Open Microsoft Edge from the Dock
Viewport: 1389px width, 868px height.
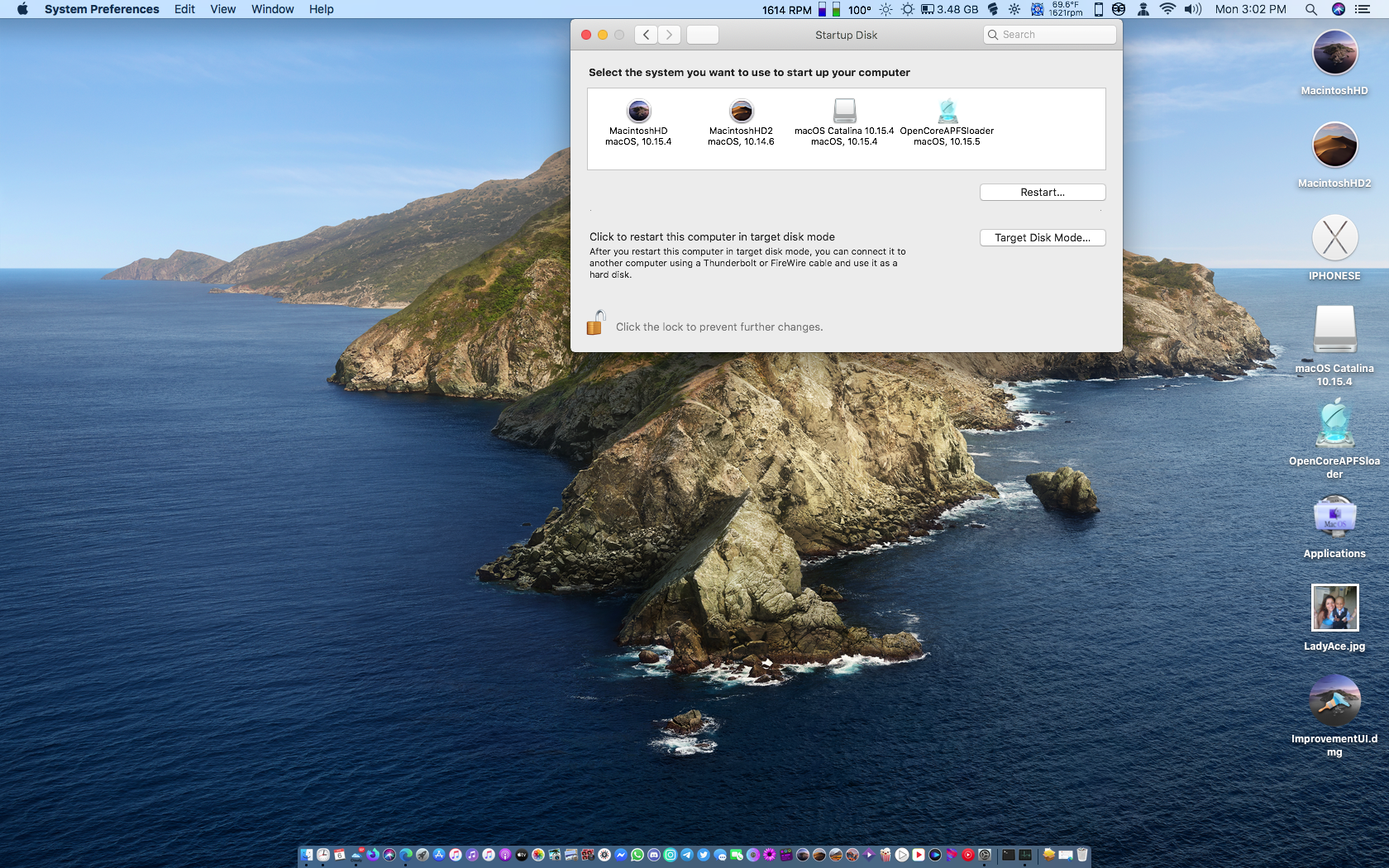tap(406, 855)
